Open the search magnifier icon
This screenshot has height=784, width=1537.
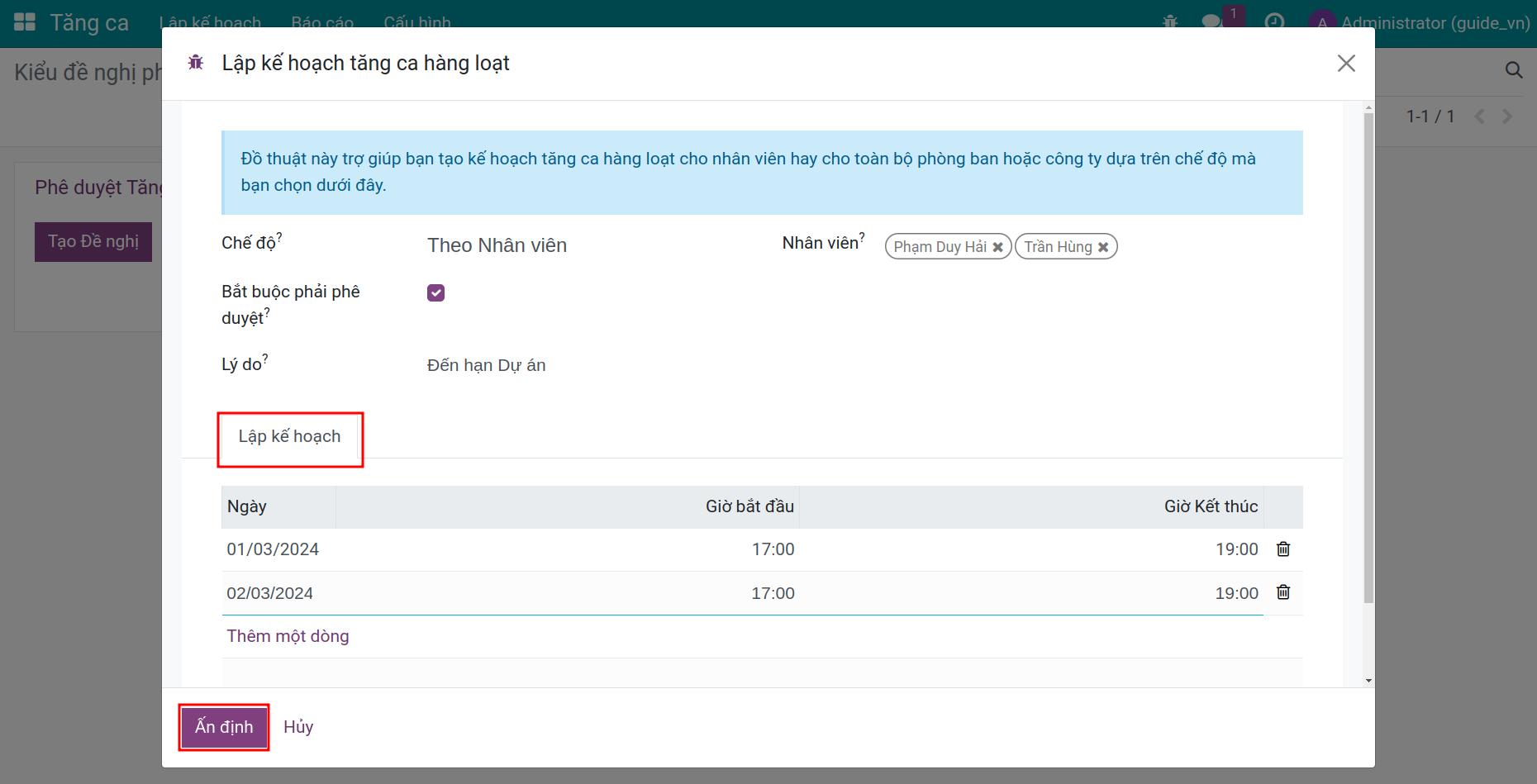point(1513,71)
